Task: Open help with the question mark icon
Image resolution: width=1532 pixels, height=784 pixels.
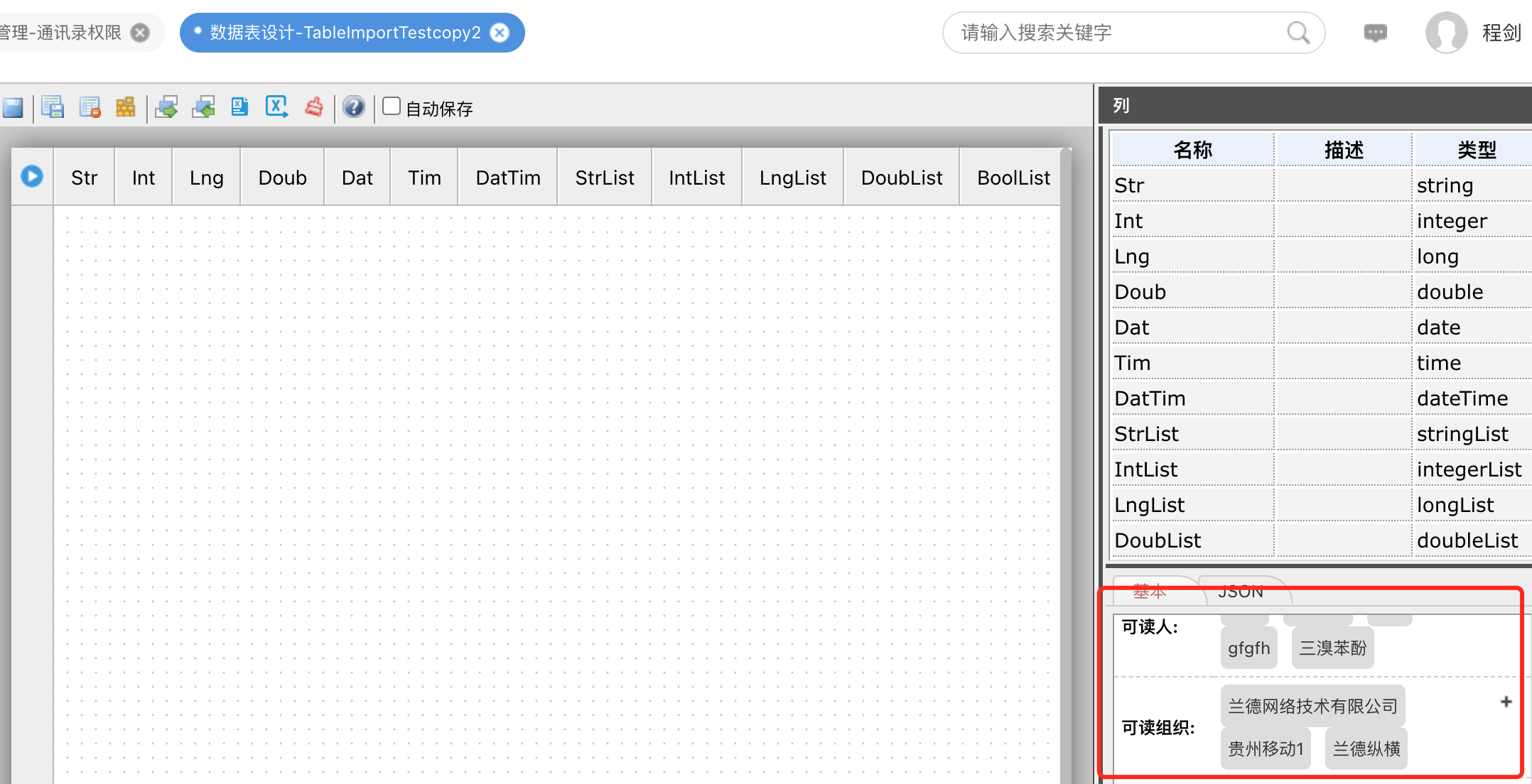Action: 353,107
